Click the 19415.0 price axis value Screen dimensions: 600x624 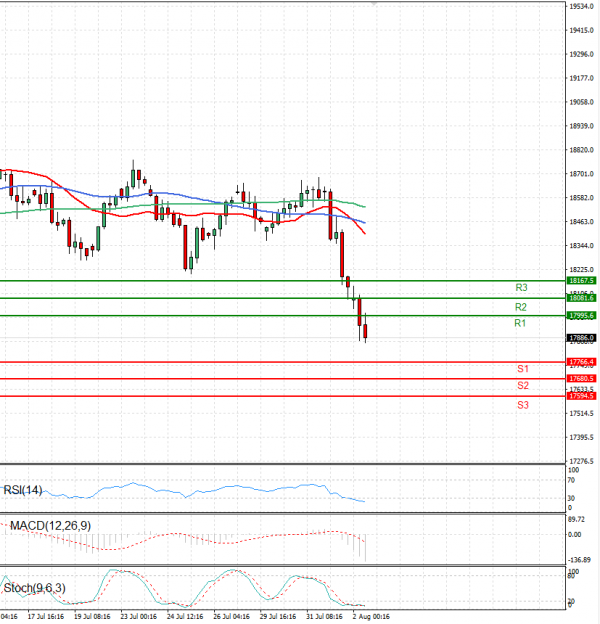582,30
